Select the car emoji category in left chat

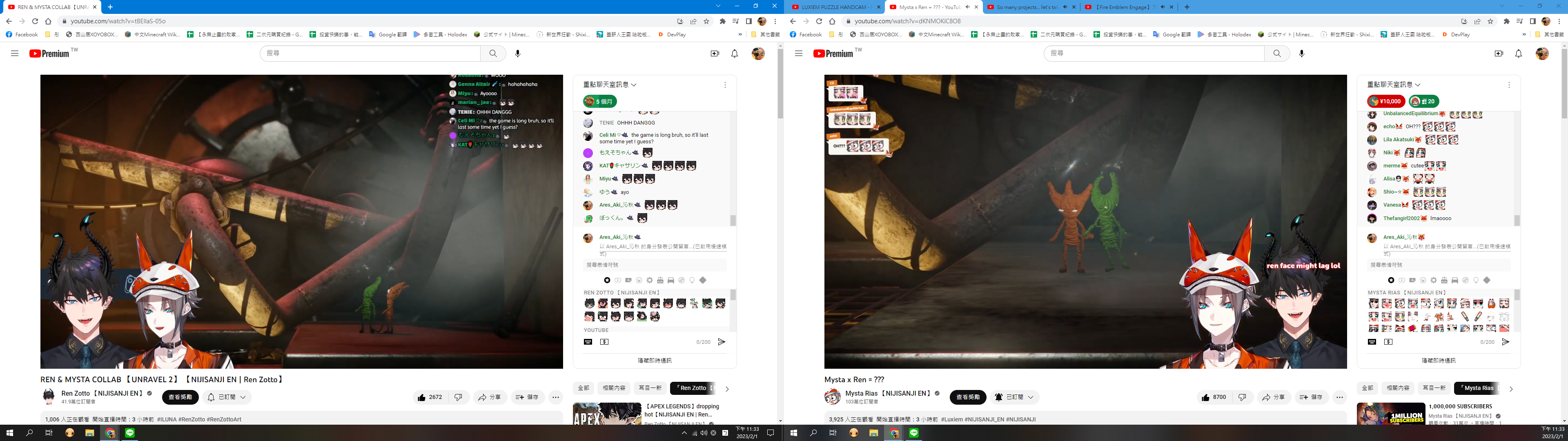click(671, 280)
